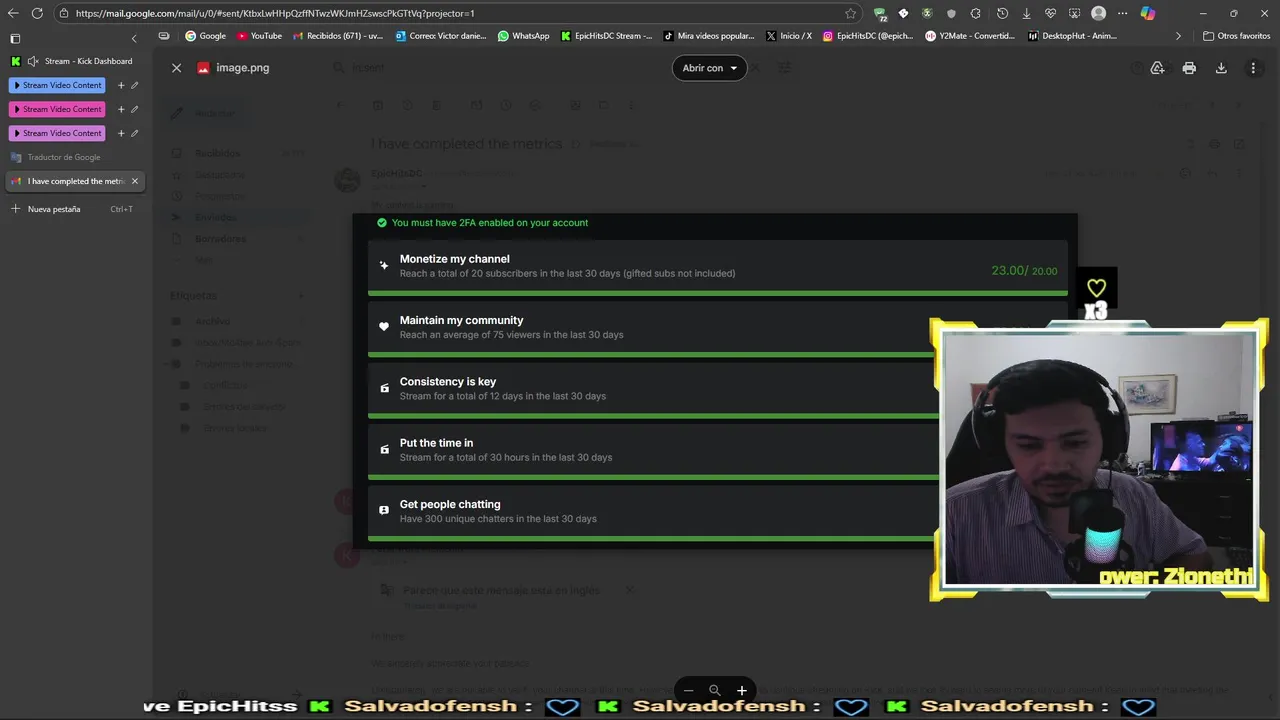Open the Extensions puzzle icon
This screenshot has height=720, width=1280.
[975, 13]
